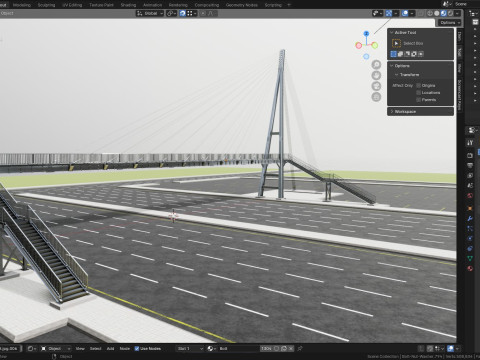Screen dimensions: 480x360
Task: Open the Output properties tab icon
Action: [x=470, y=166]
